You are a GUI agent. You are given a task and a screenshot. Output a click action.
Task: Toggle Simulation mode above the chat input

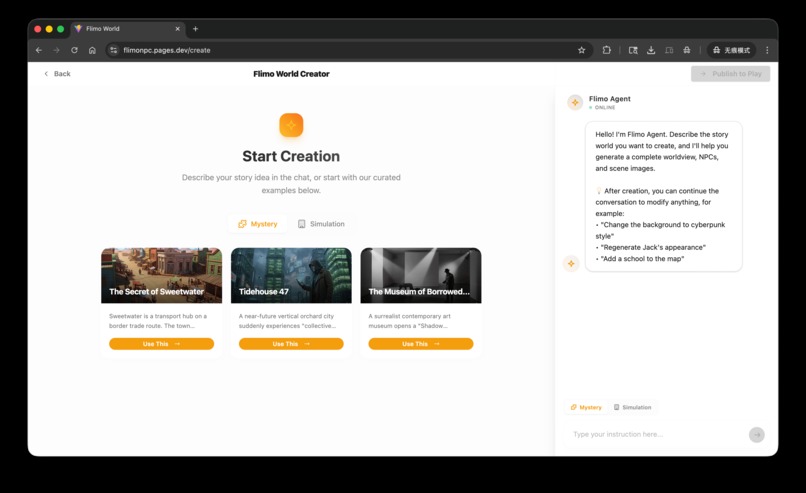(632, 407)
